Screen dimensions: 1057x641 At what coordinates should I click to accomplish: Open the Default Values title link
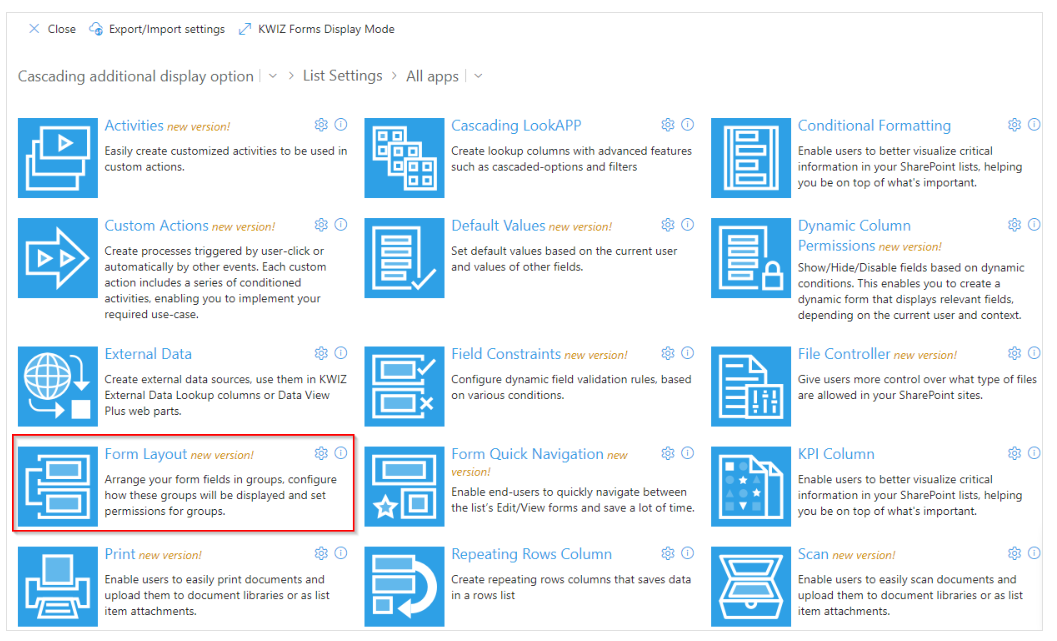click(x=497, y=226)
